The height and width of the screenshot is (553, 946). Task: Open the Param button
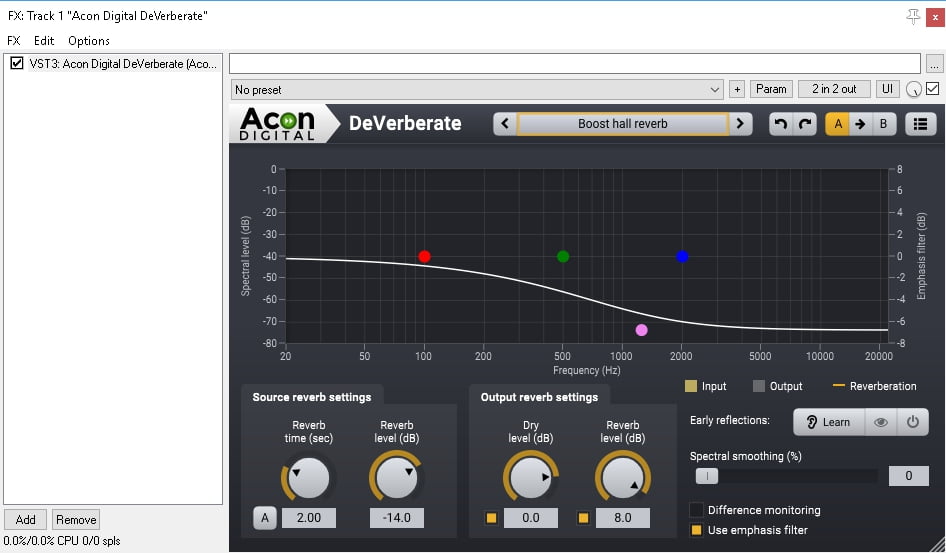(x=771, y=89)
